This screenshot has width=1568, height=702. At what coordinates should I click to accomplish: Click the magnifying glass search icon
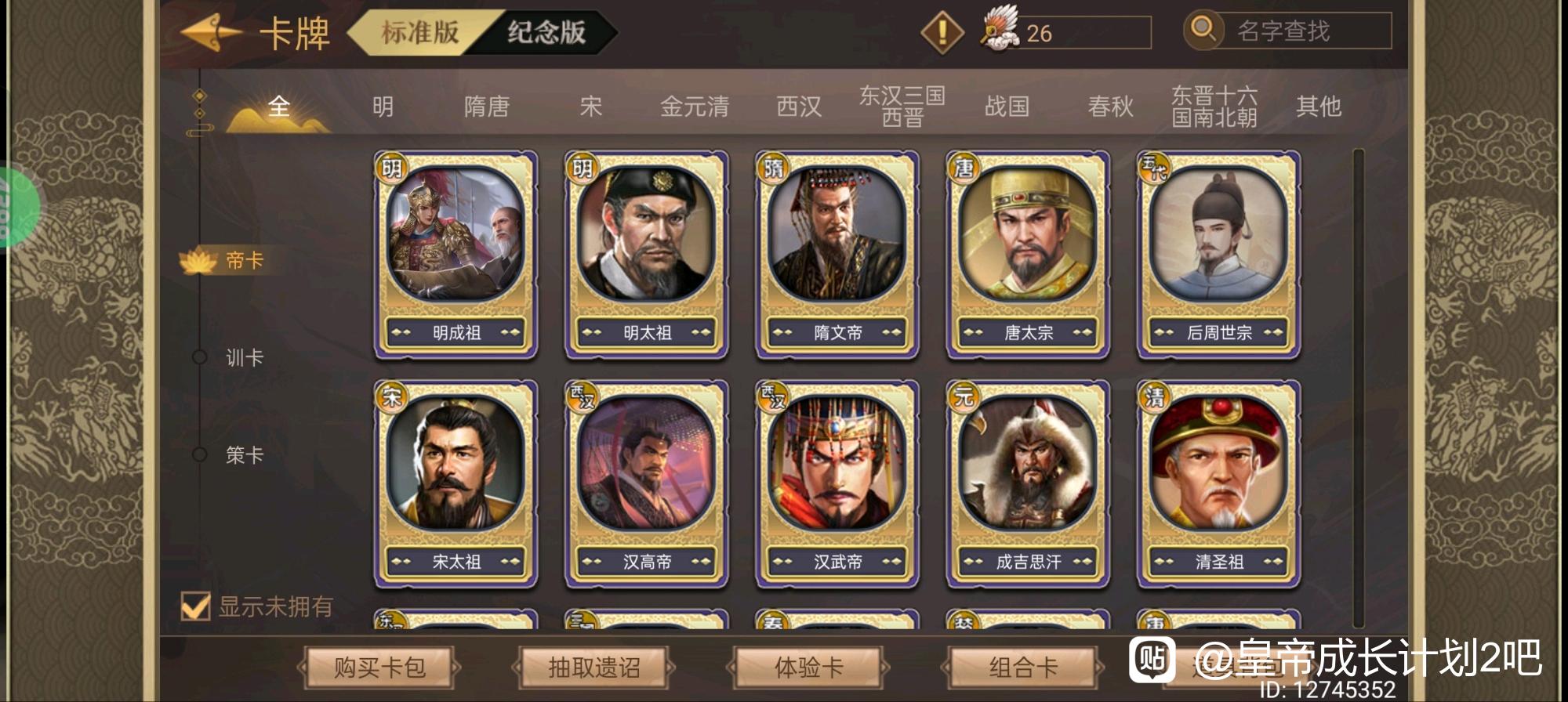pyautogui.click(x=1202, y=30)
